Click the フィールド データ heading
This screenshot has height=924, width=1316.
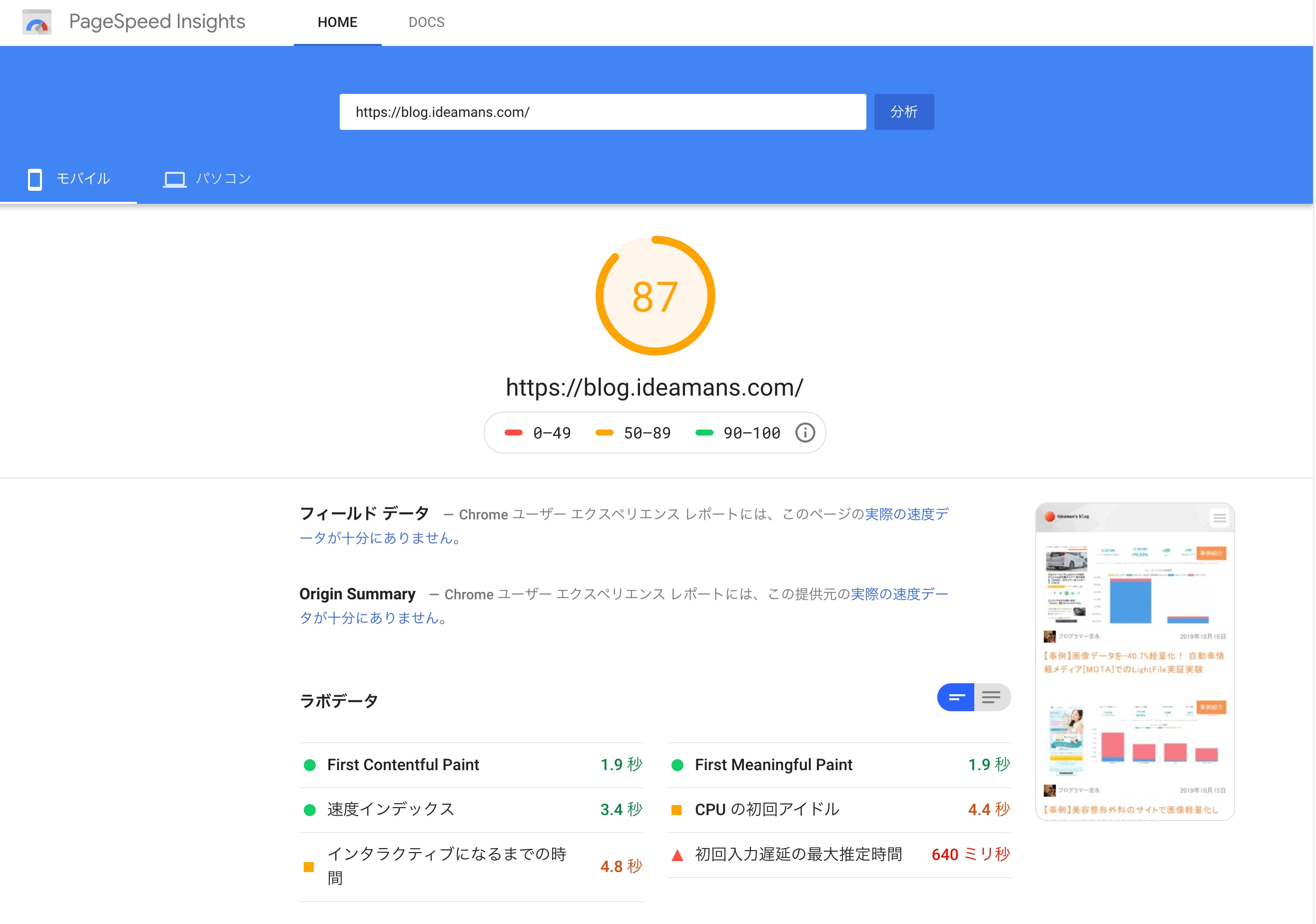click(364, 513)
